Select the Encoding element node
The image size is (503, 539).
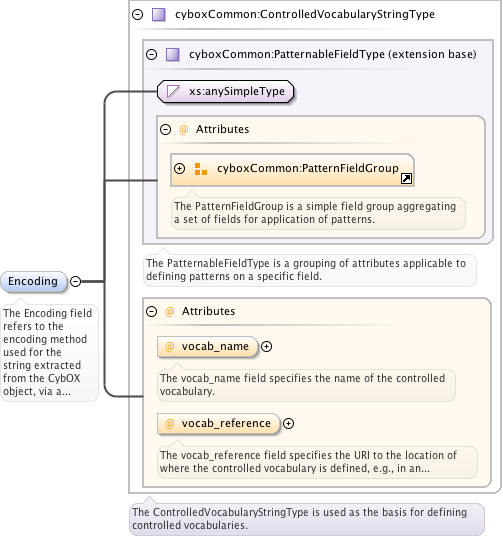pos(33,282)
